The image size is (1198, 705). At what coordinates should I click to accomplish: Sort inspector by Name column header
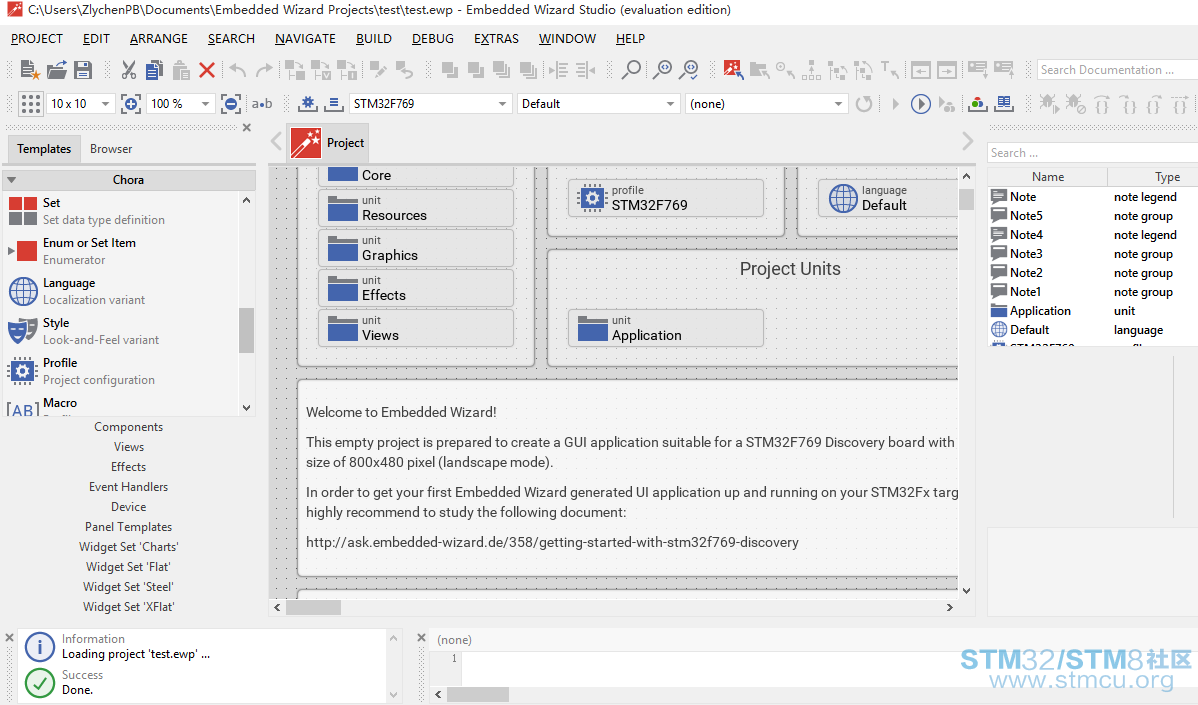[x=1047, y=176]
